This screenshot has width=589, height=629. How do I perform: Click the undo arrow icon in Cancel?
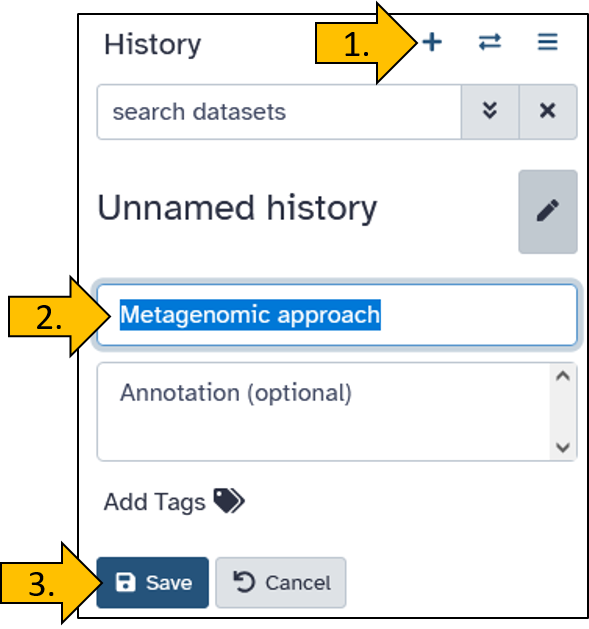pyautogui.click(x=244, y=582)
